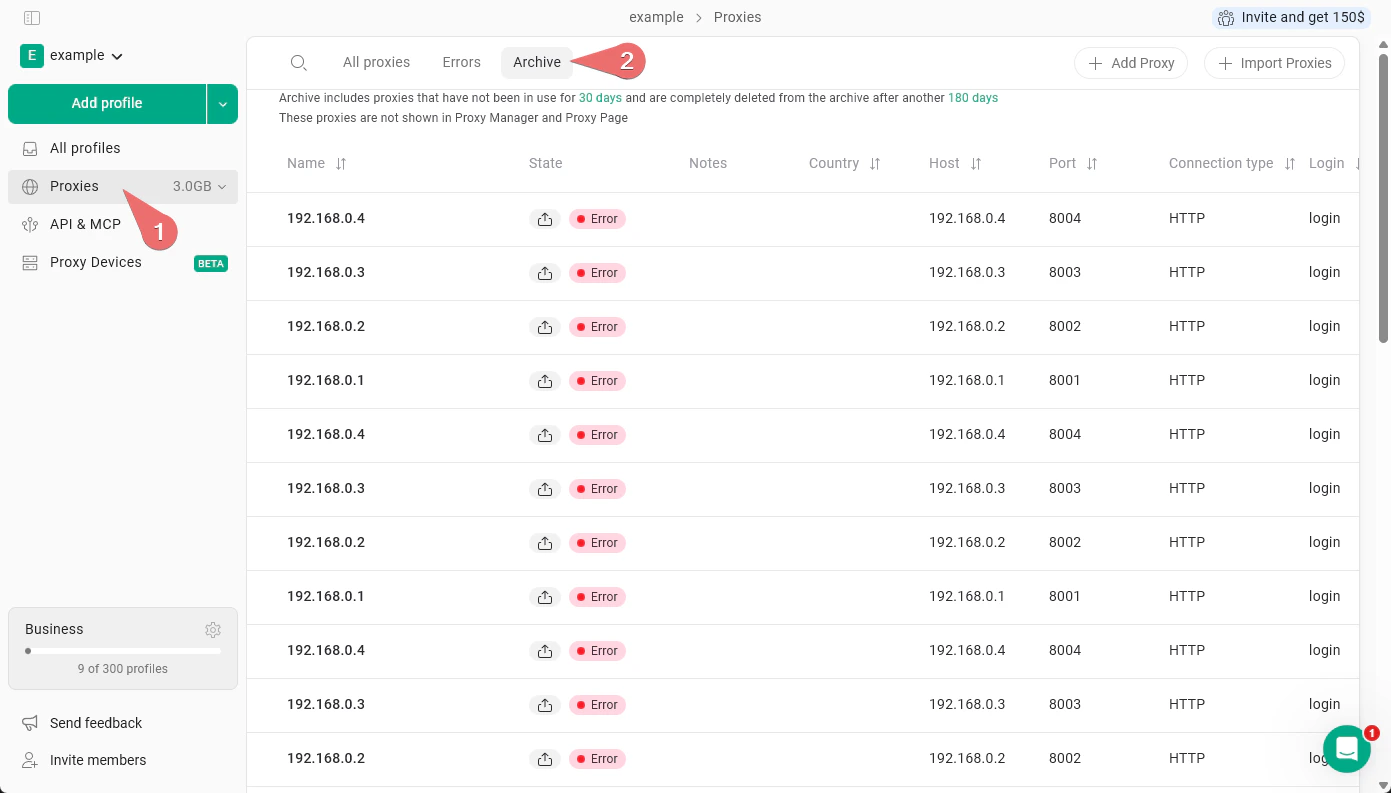Viewport: 1391px width, 793px height.
Task: Open the Proxies section
Action: point(74,186)
